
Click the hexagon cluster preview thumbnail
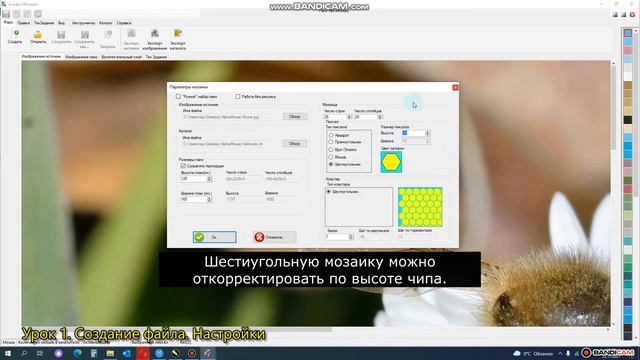click(420, 207)
